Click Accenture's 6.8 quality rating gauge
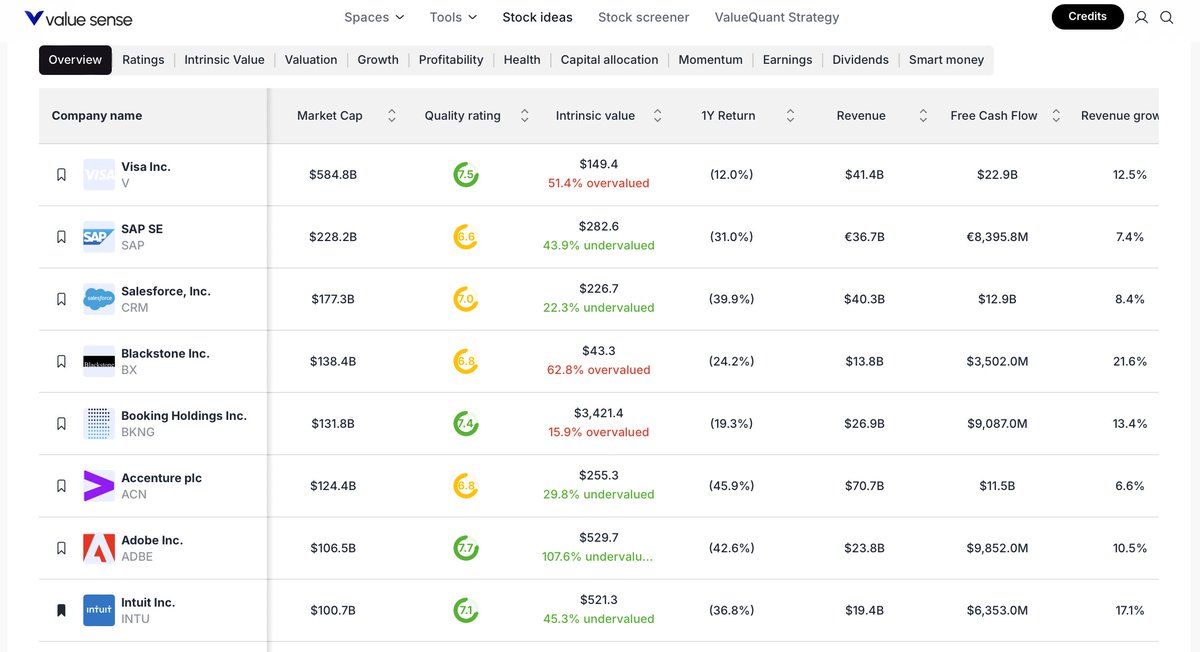 coord(466,486)
